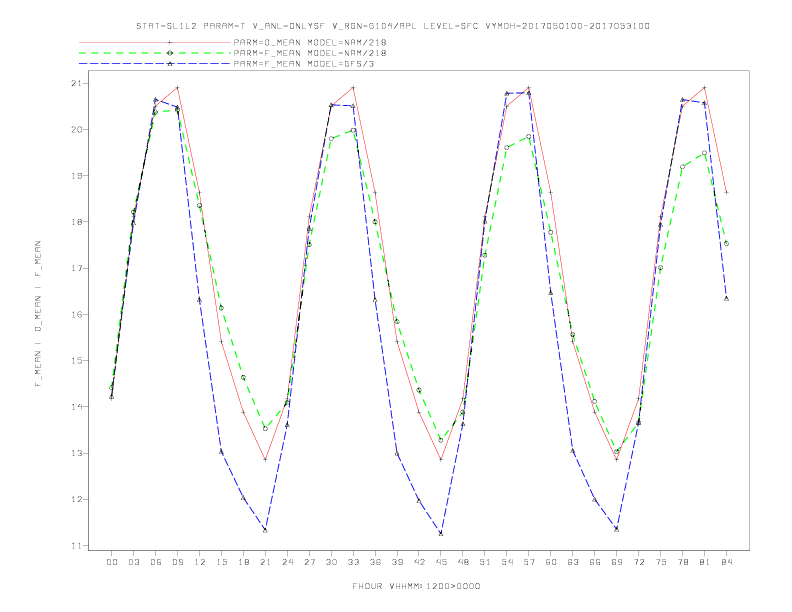This screenshot has width=792, height=612.
Task: Click the x-axis label FHOUR VHHMM:1200>0000
Action: [416, 586]
